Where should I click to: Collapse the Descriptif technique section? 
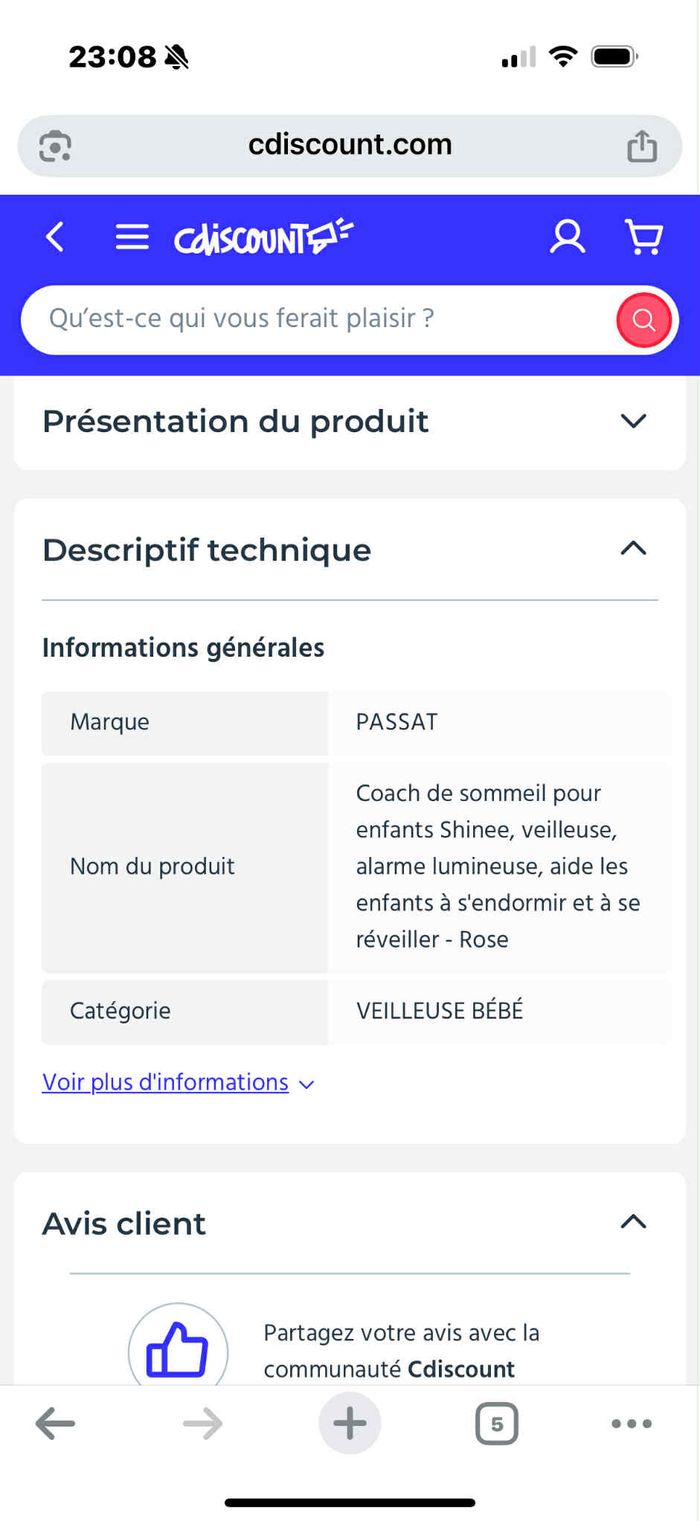(x=633, y=548)
